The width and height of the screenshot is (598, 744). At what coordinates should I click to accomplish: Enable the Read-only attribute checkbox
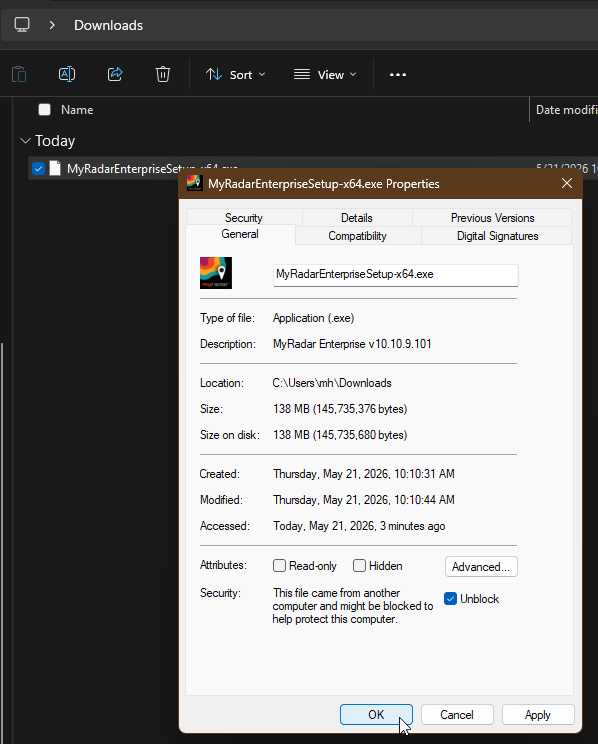click(279, 566)
